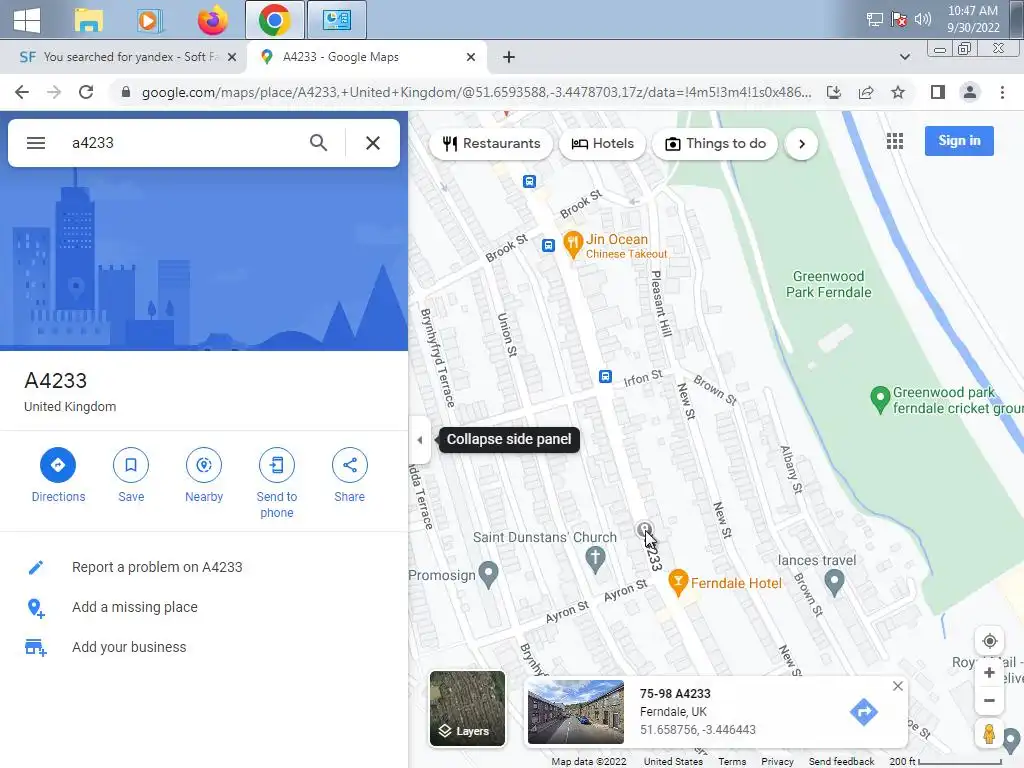Filter map by Things to do

715,144
